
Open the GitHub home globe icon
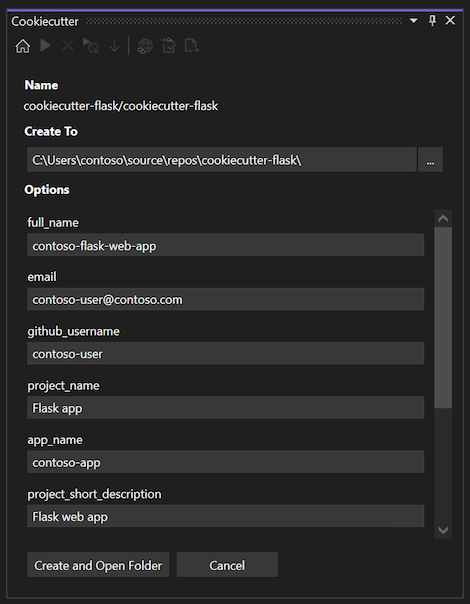(x=145, y=46)
